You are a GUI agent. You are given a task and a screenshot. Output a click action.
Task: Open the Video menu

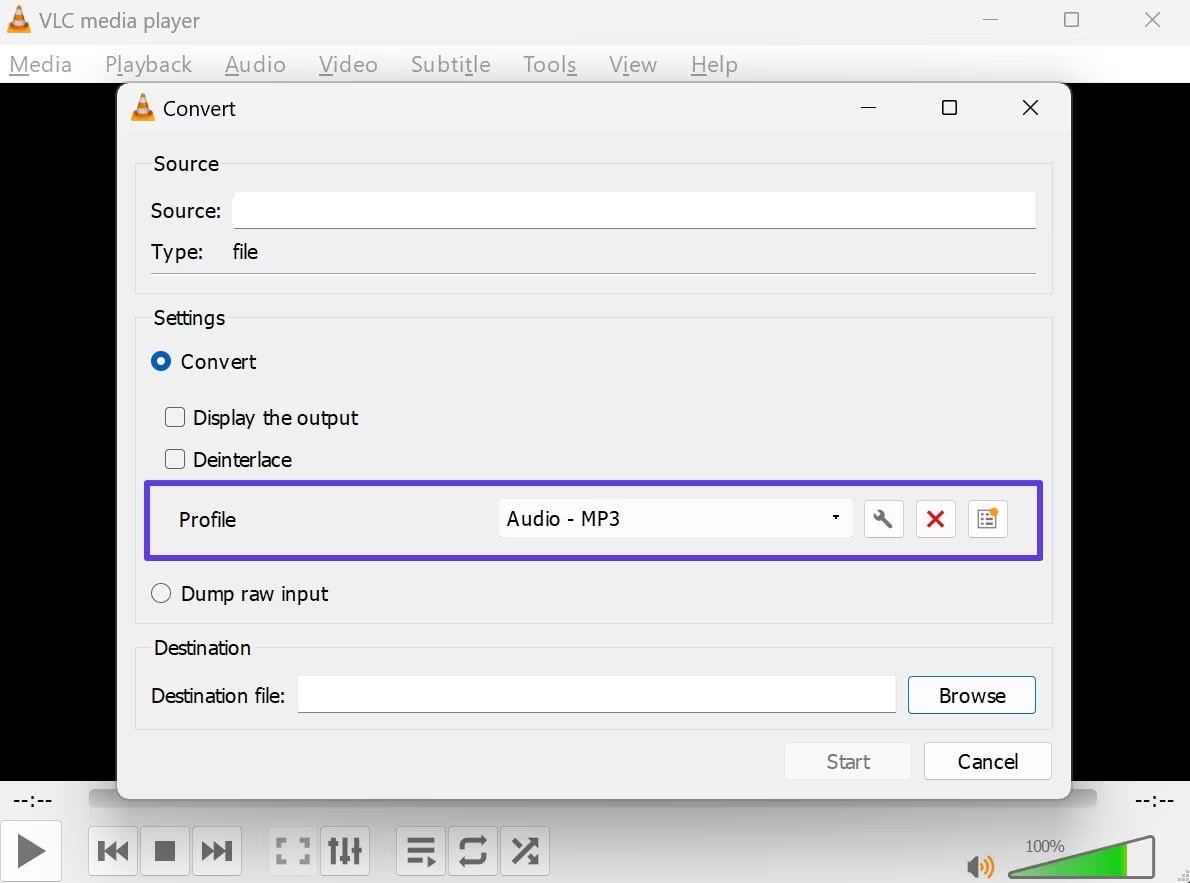tap(348, 65)
